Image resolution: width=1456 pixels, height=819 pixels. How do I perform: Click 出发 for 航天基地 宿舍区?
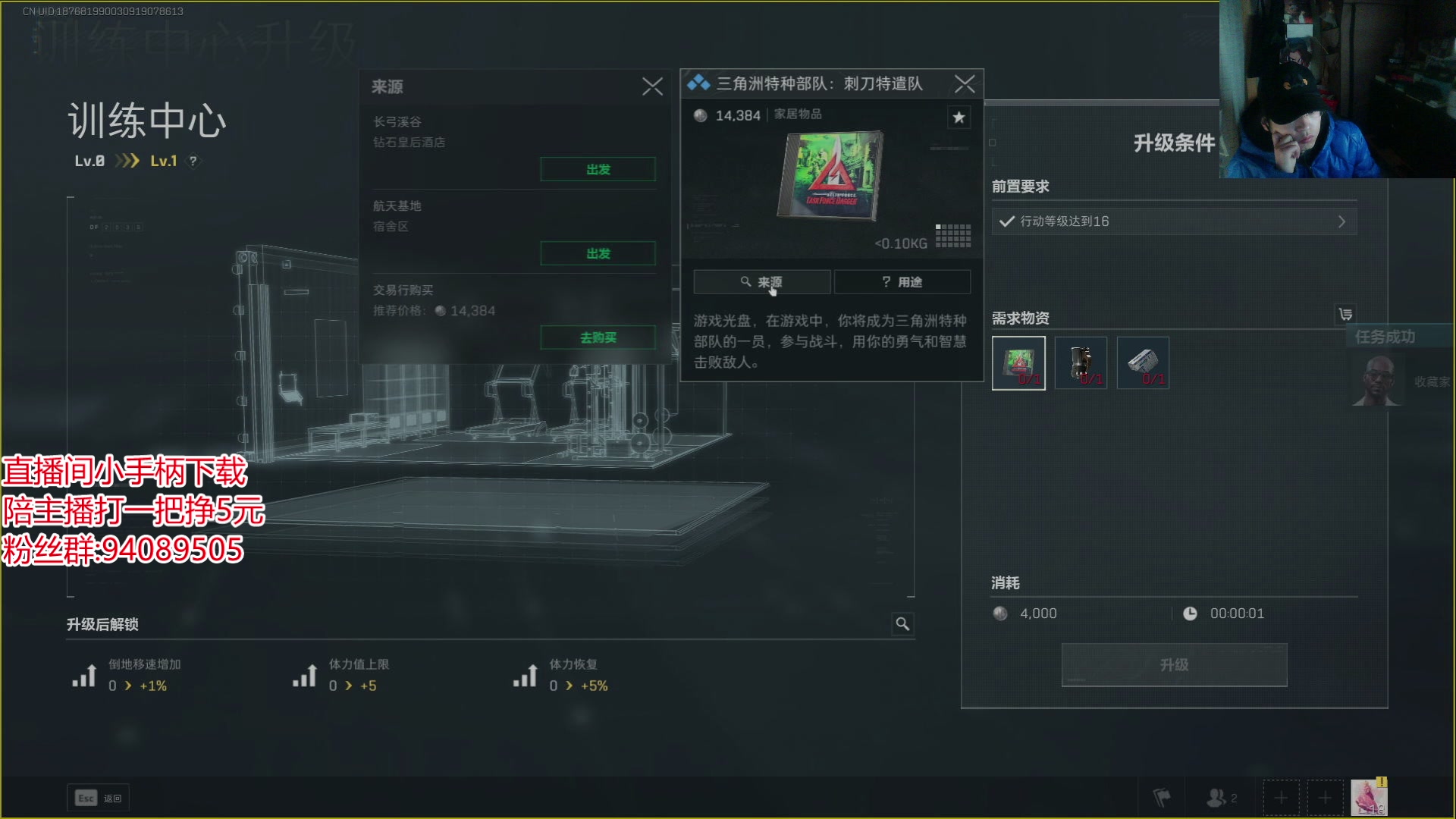coord(598,253)
